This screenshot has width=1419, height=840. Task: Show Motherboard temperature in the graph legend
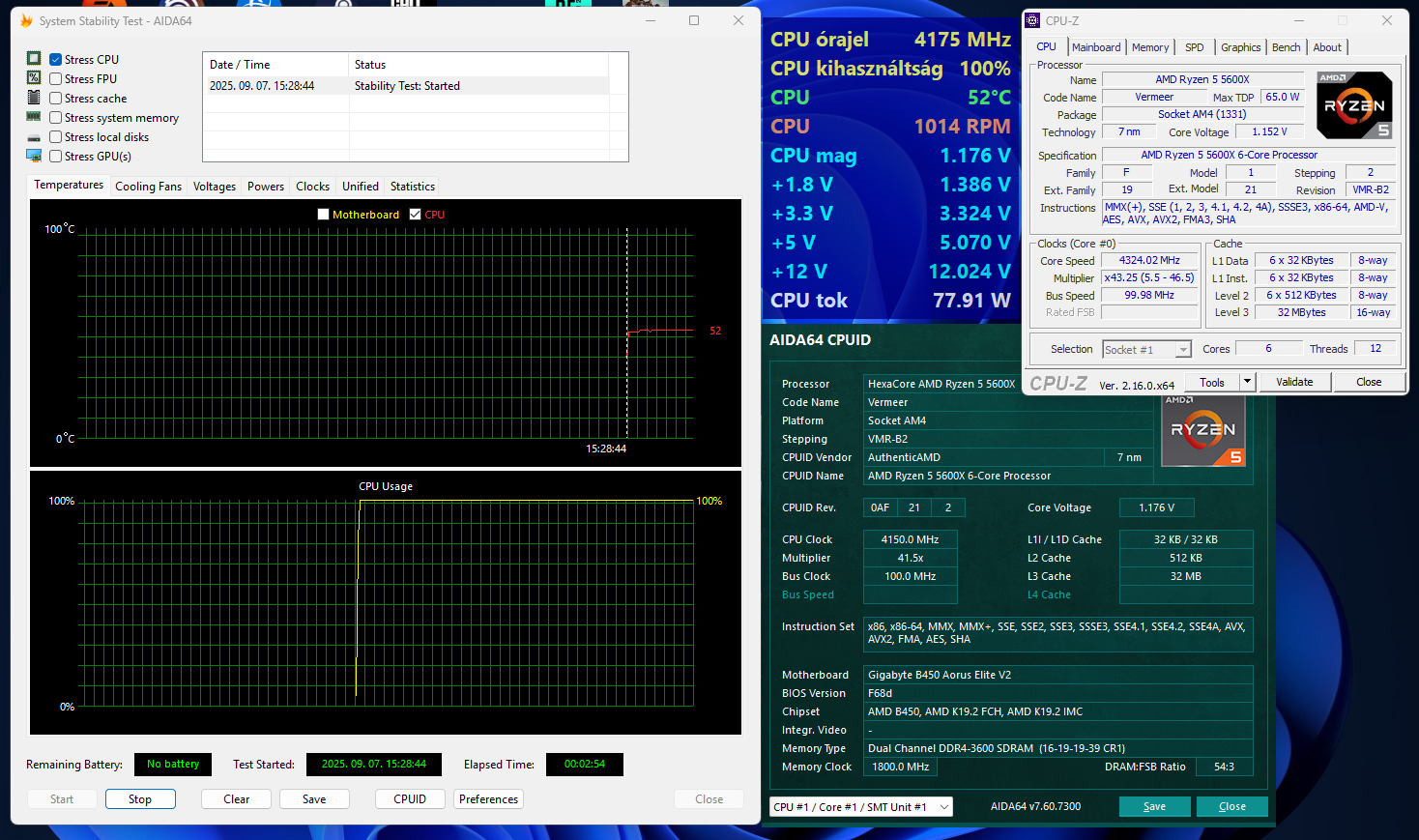[x=324, y=215]
